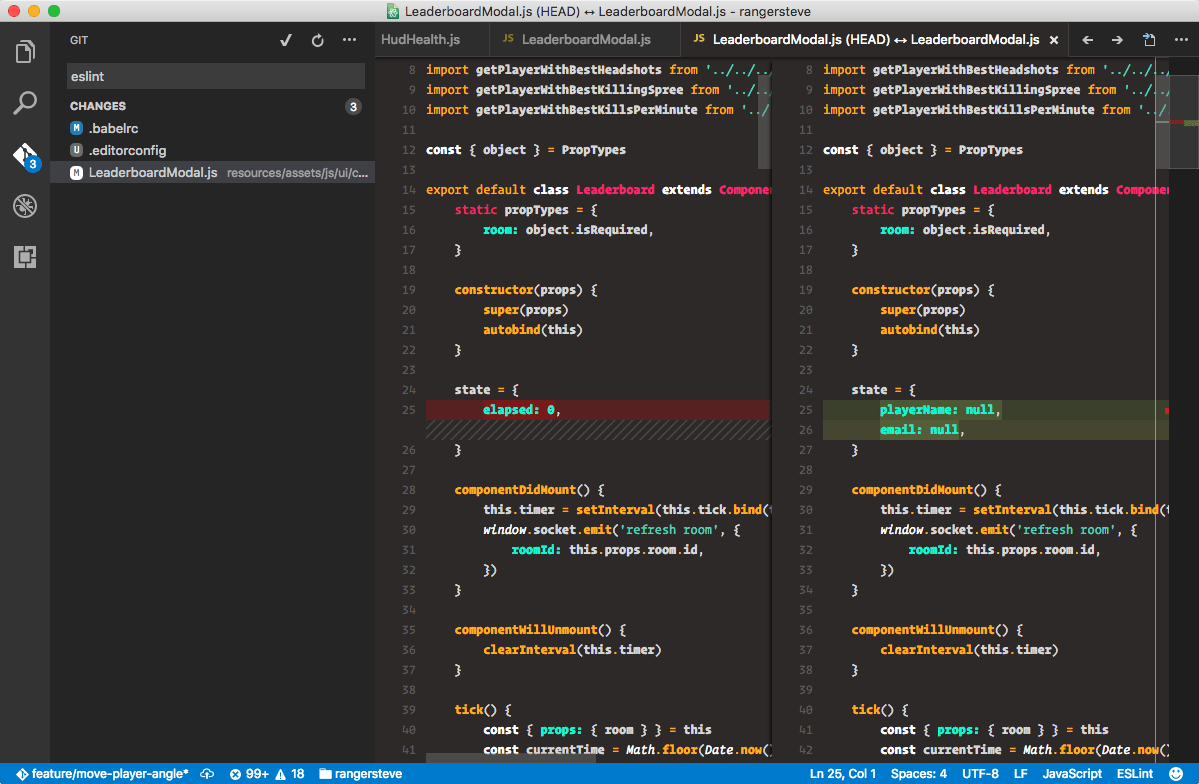Toggle inline diff view via More Actions ellipsis
The image size is (1199, 784).
tap(1183, 40)
